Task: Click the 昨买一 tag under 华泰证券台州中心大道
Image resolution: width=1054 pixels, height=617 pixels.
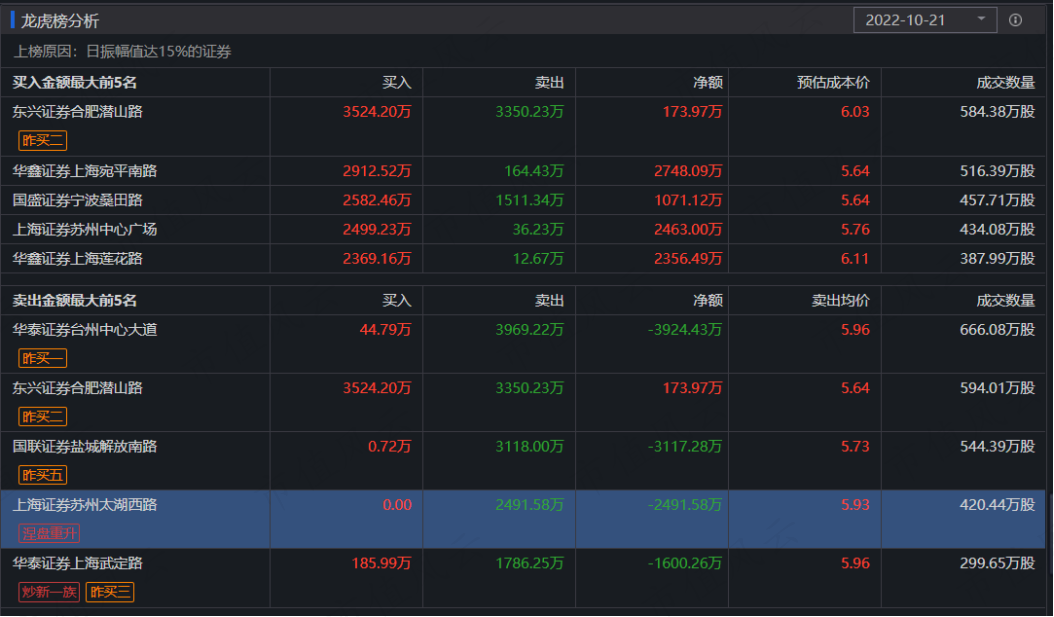Action: [42, 358]
